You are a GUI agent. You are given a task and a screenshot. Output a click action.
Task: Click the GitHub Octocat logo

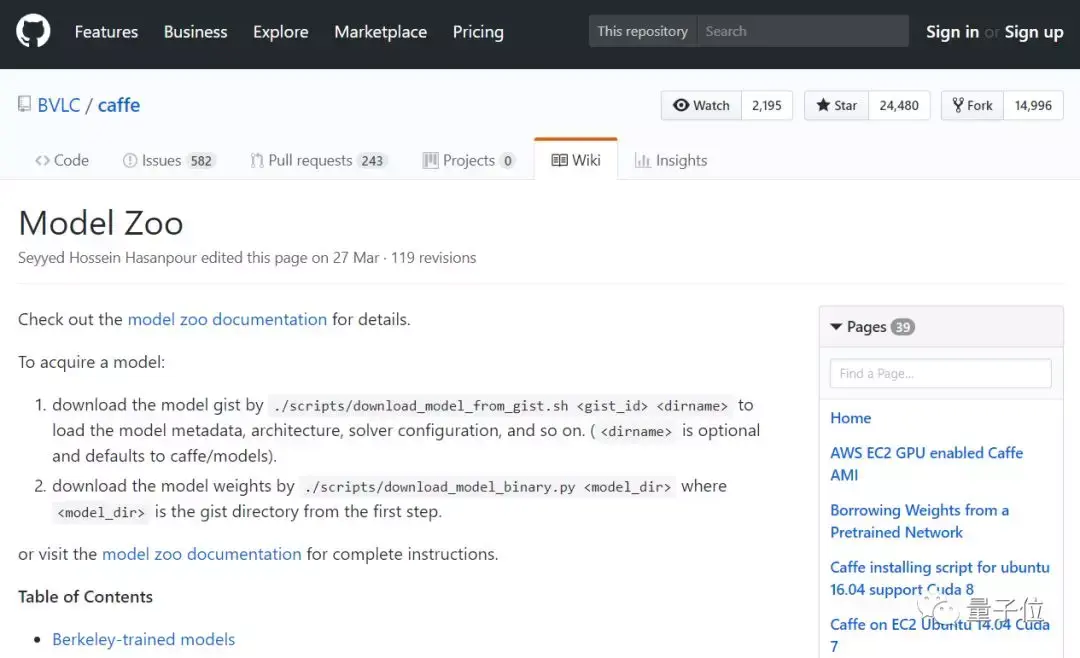(33, 32)
